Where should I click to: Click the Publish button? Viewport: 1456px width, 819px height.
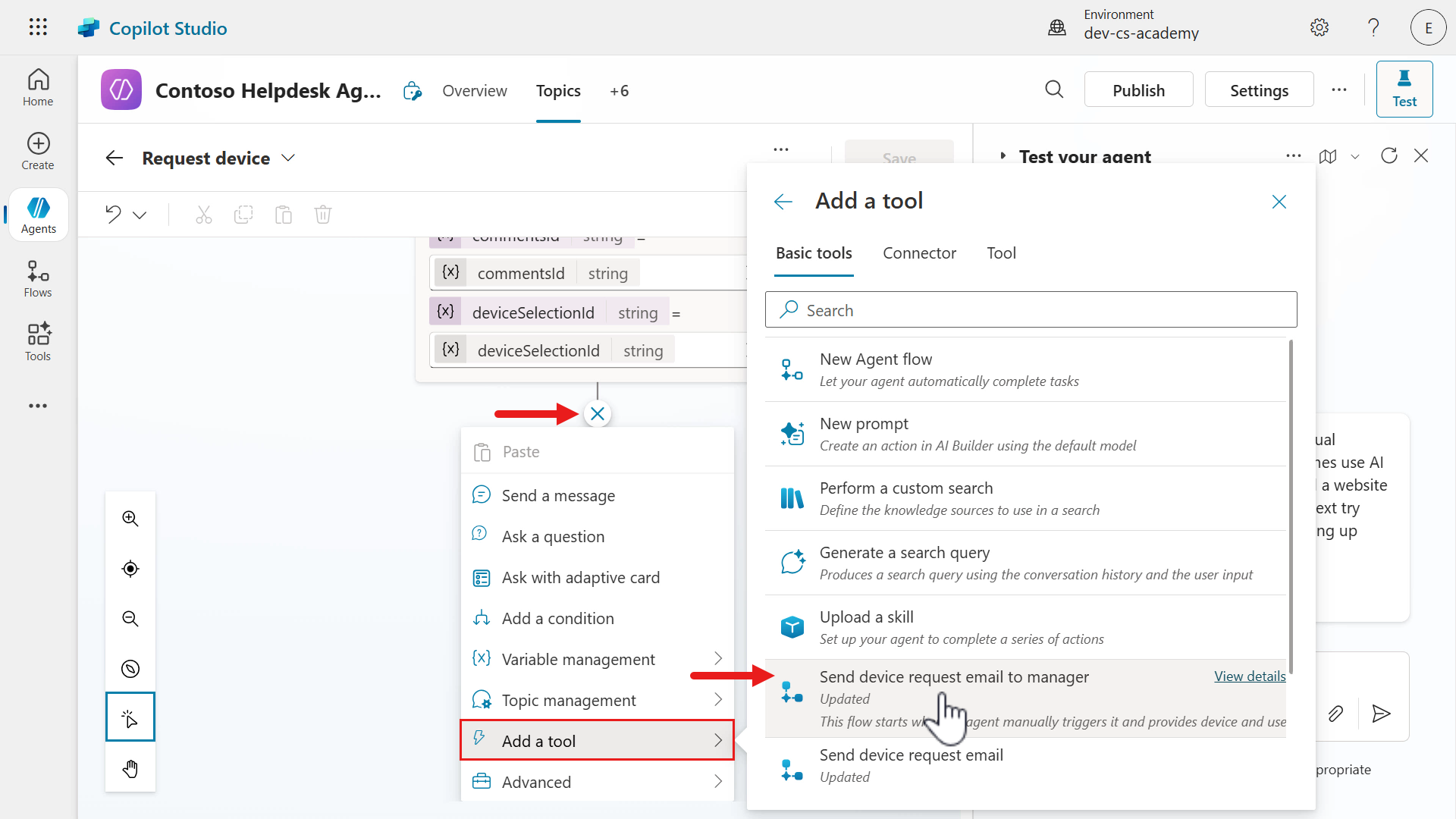[x=1138, y=90]
